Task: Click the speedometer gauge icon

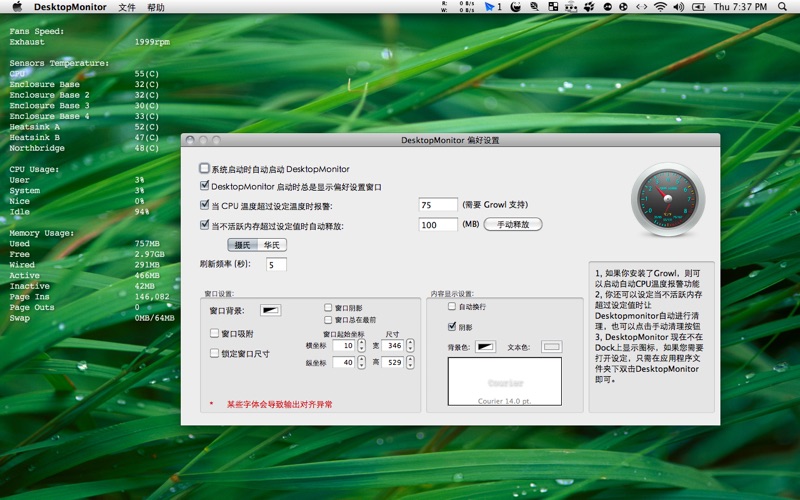Action: pos(668,199)
